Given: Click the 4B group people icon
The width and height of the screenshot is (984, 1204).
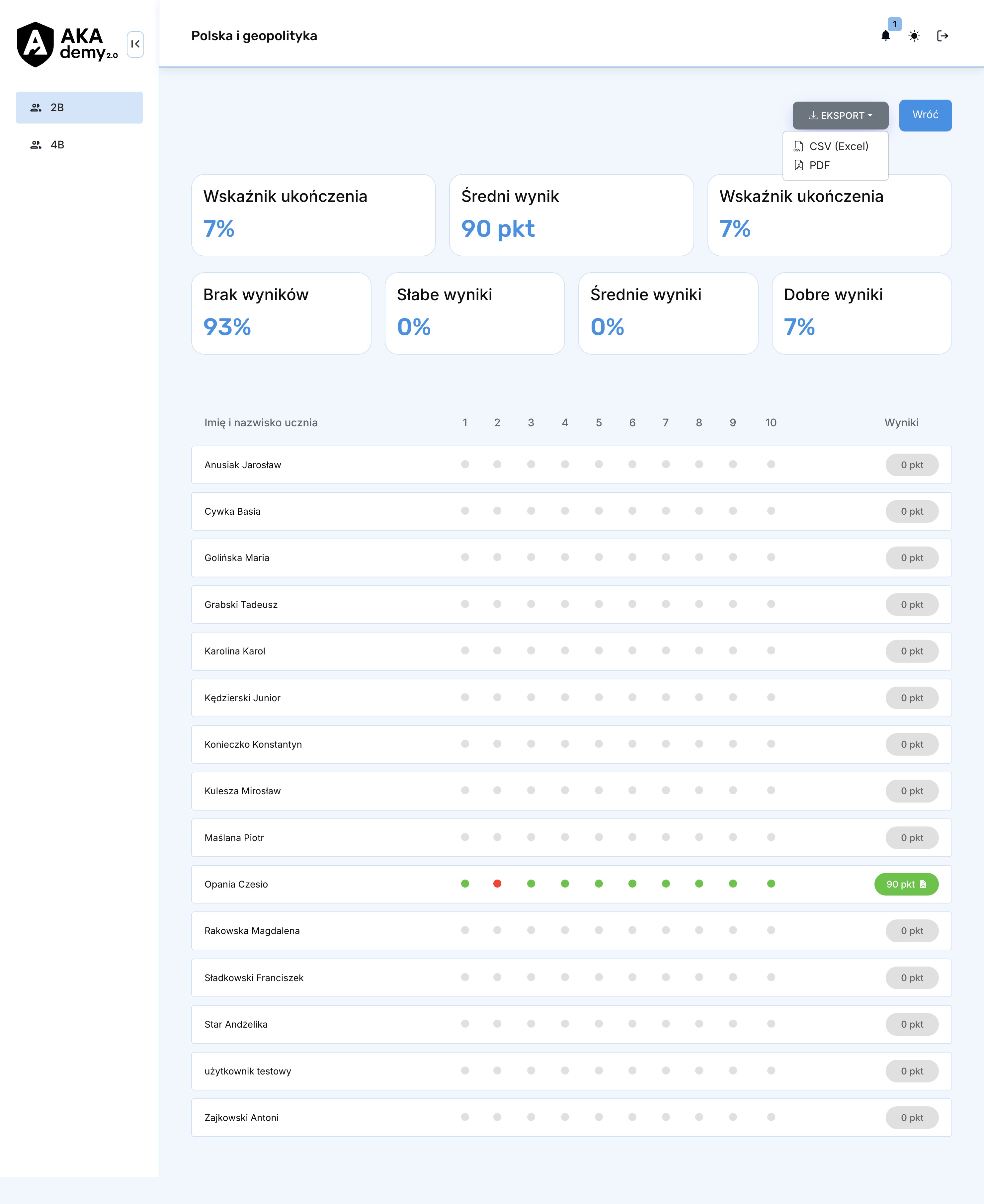Looking at the screenshot, I should point(36,145).
